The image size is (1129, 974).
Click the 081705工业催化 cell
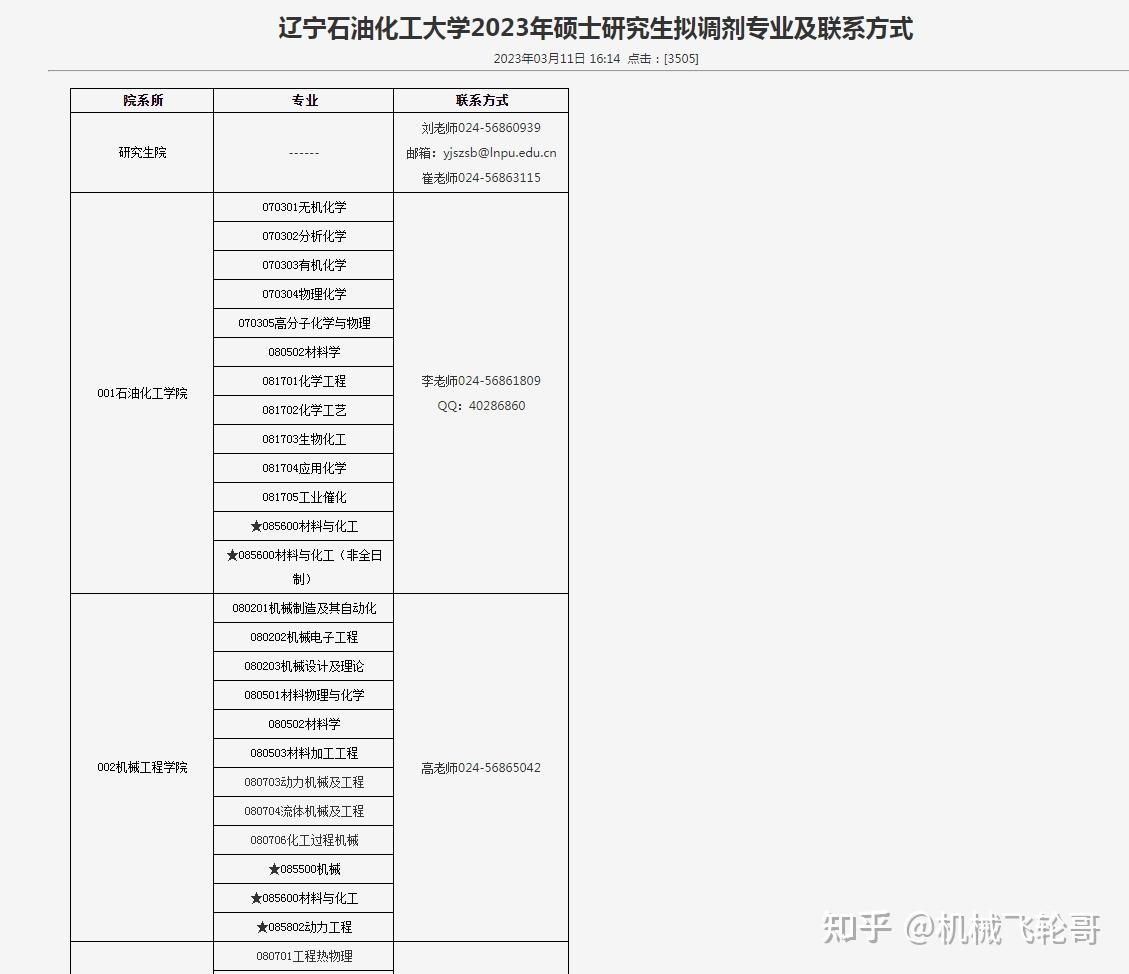[x=304, y=497]
